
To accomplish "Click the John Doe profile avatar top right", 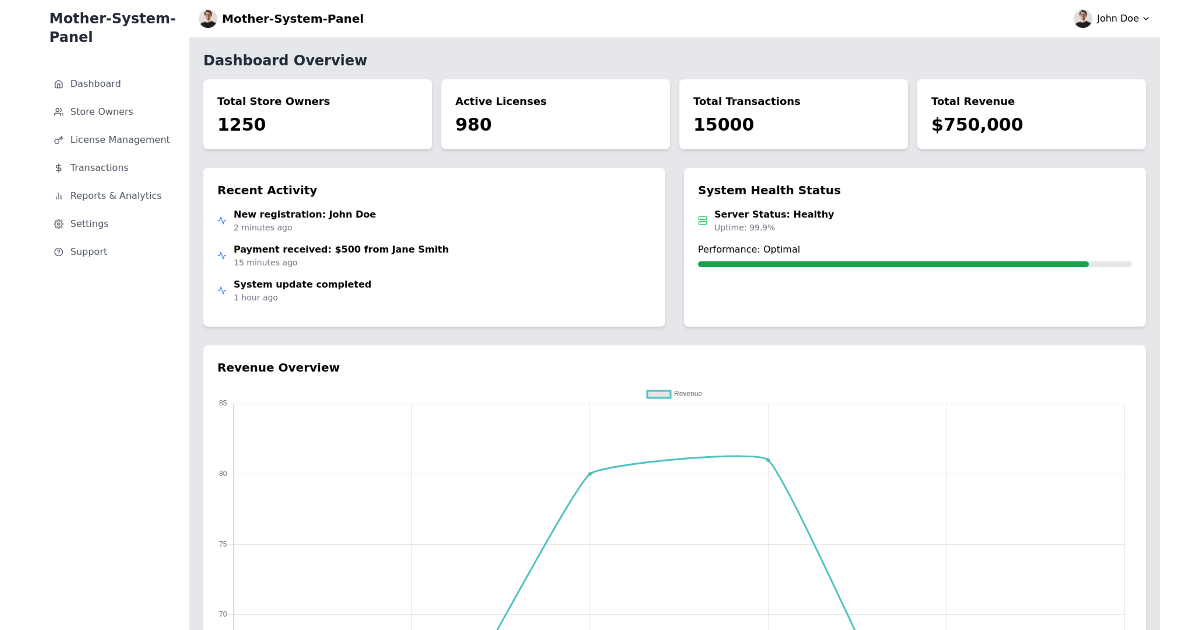I will point(1082,18).
